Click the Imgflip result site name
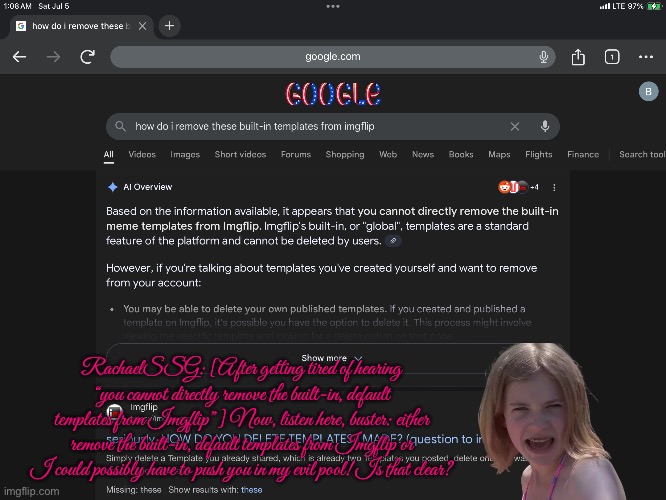 (x=144, y=407)
